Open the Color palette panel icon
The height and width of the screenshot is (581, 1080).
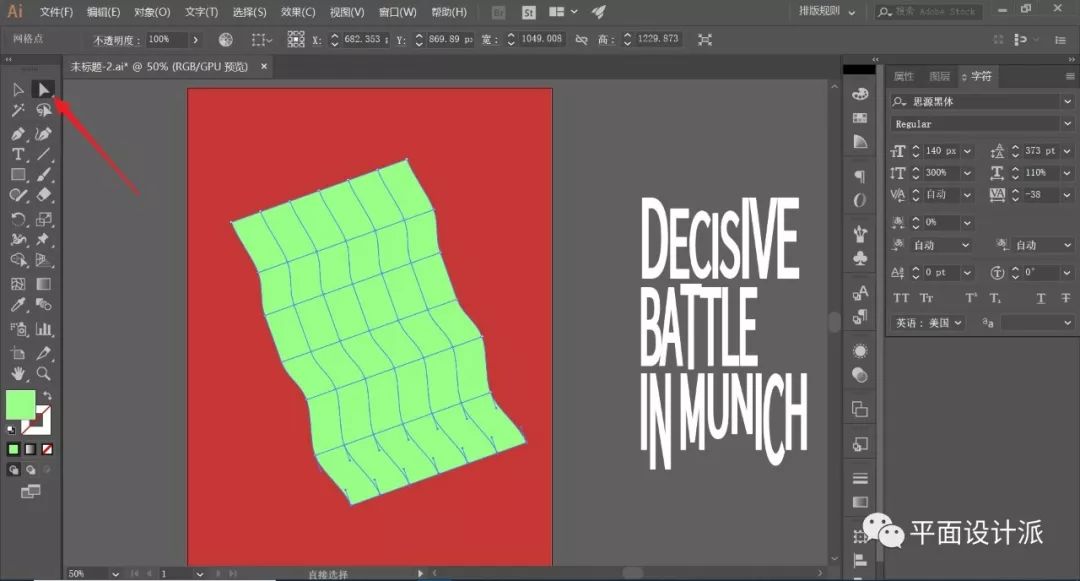click(859, 93)
